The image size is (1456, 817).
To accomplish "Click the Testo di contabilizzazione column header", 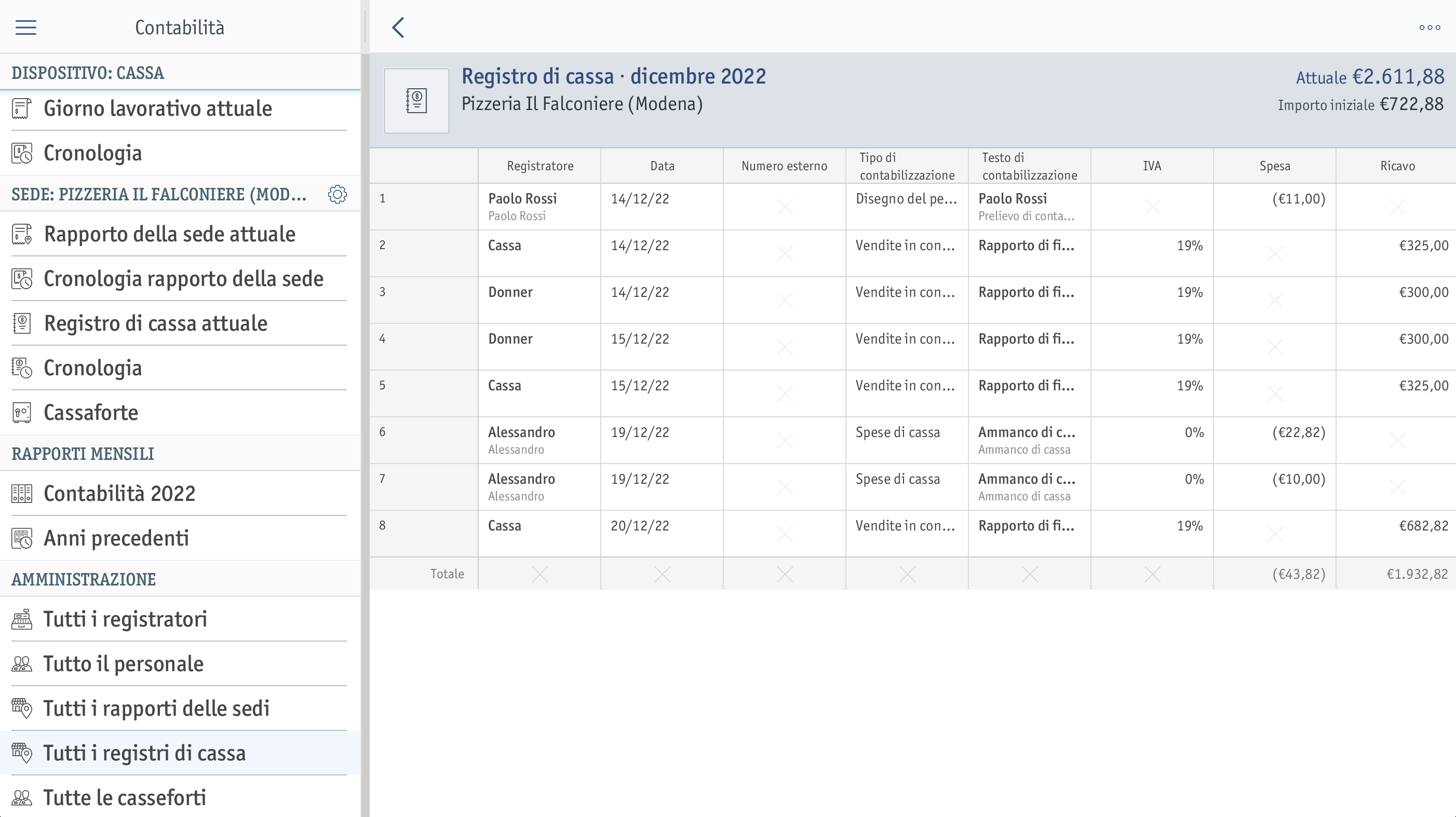I will (1029, 166).
